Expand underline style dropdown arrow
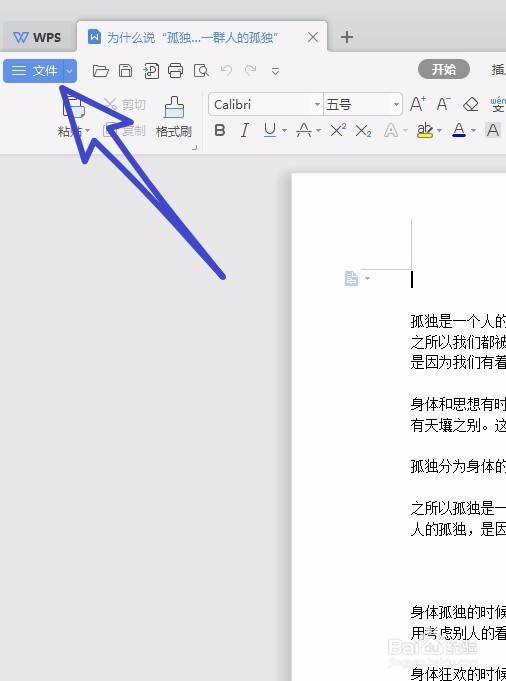 coord(284,130)
